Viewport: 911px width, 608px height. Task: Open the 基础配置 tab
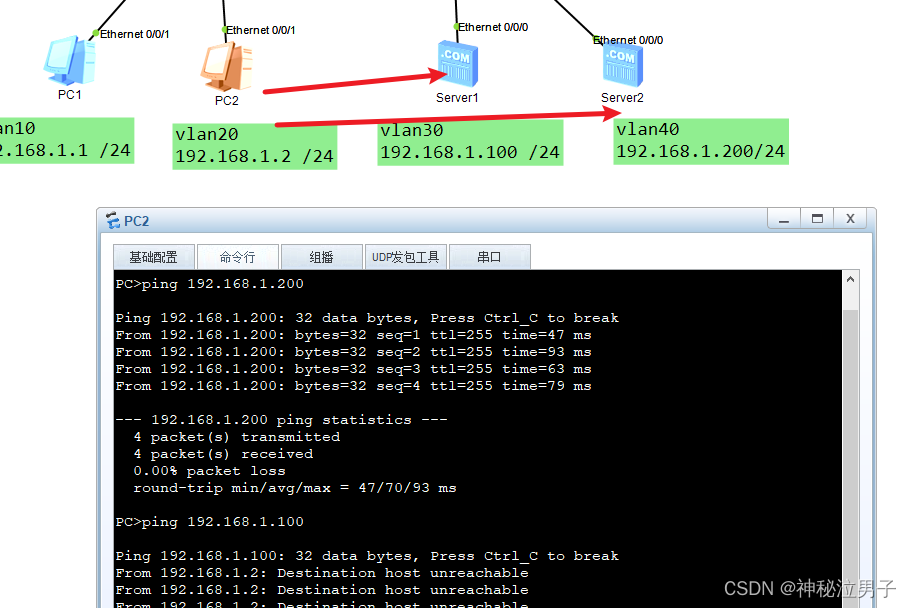pos(153,257)
